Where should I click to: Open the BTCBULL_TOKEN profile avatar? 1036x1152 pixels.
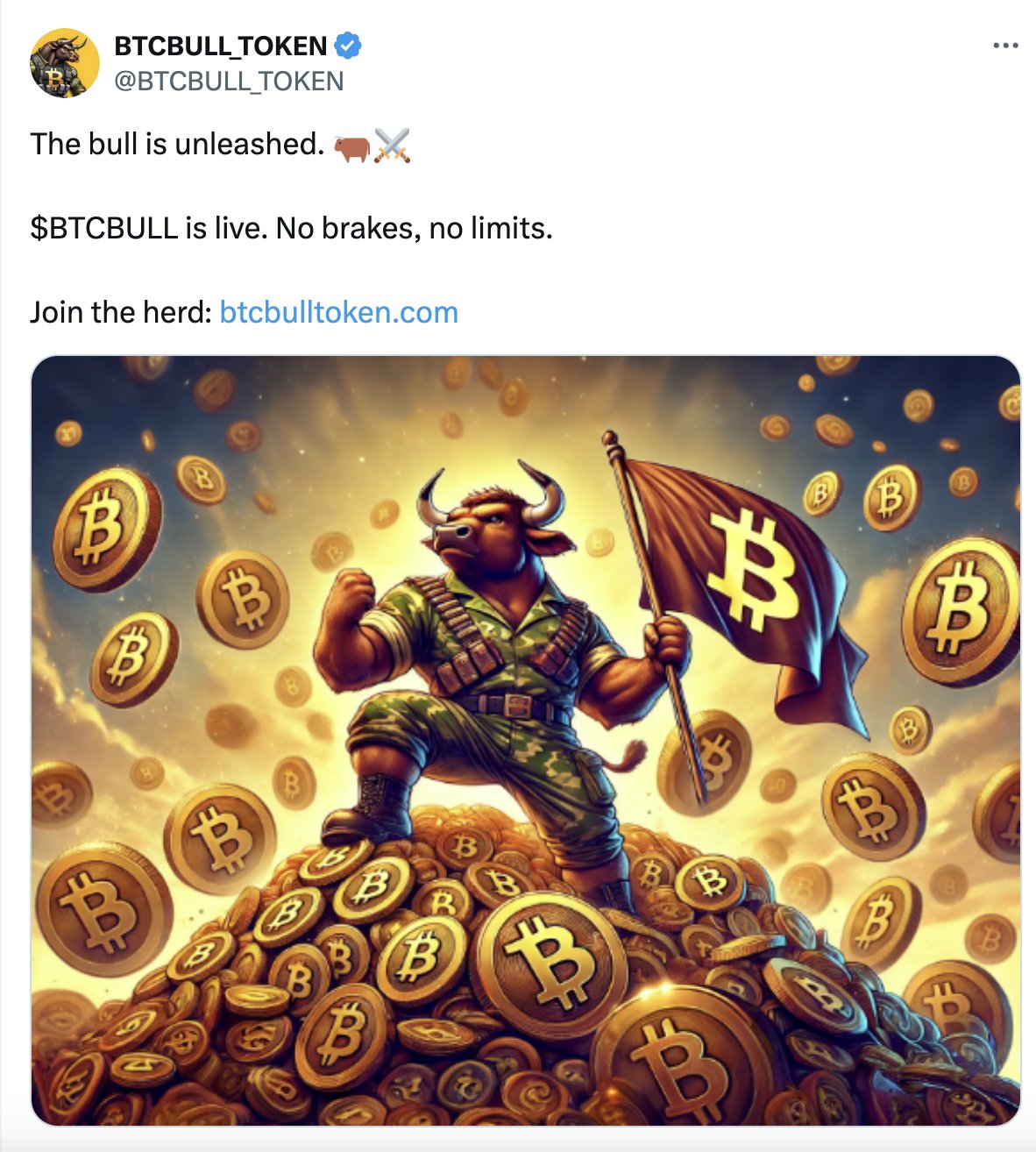tap(65, 63)
